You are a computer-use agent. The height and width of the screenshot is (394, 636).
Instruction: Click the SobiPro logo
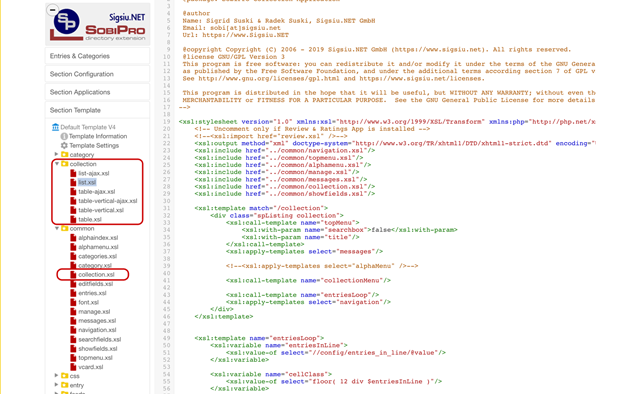point(98,25)
